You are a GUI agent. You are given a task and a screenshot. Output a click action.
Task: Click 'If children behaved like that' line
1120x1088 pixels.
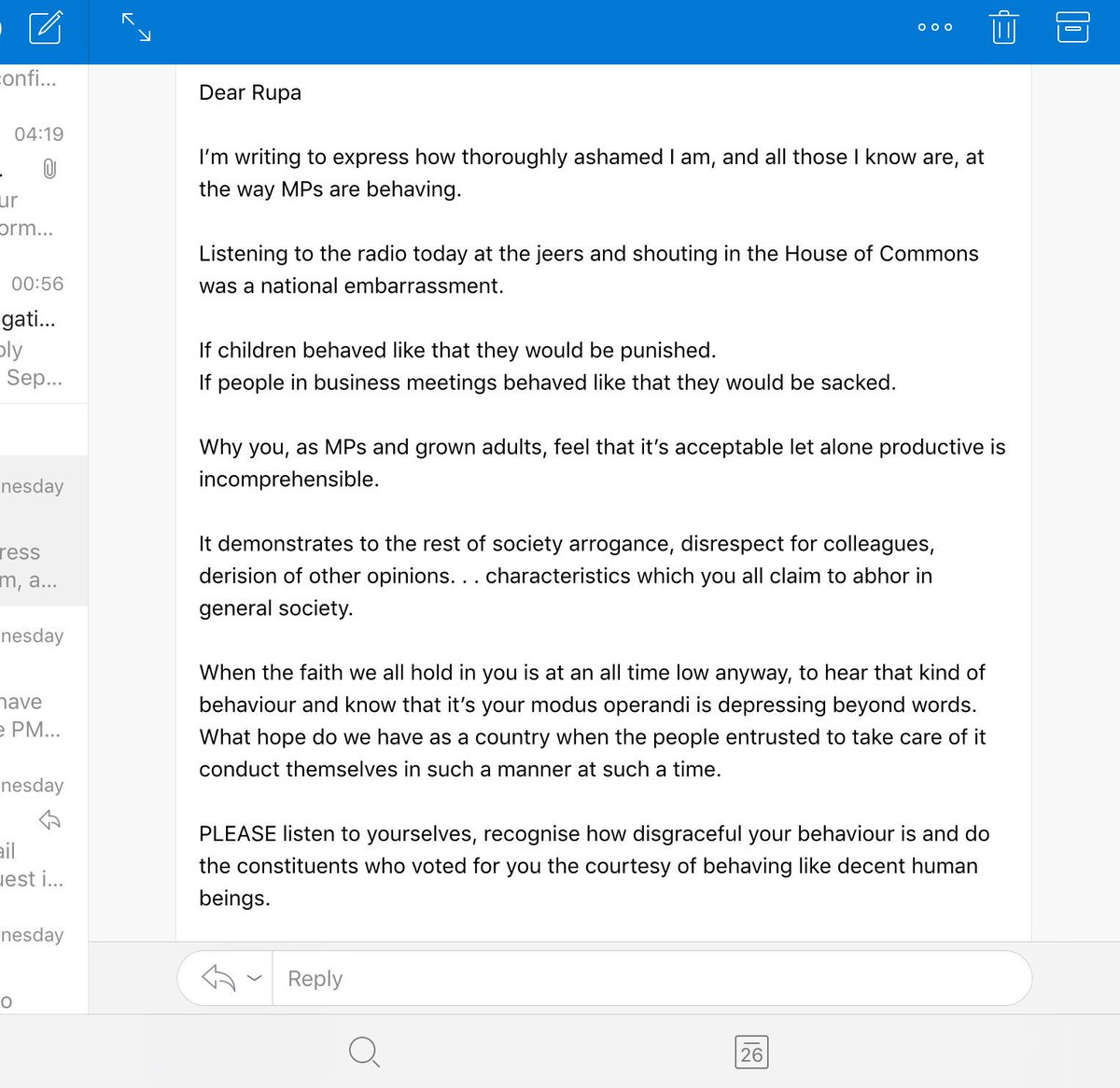click(x=457, y=350)
